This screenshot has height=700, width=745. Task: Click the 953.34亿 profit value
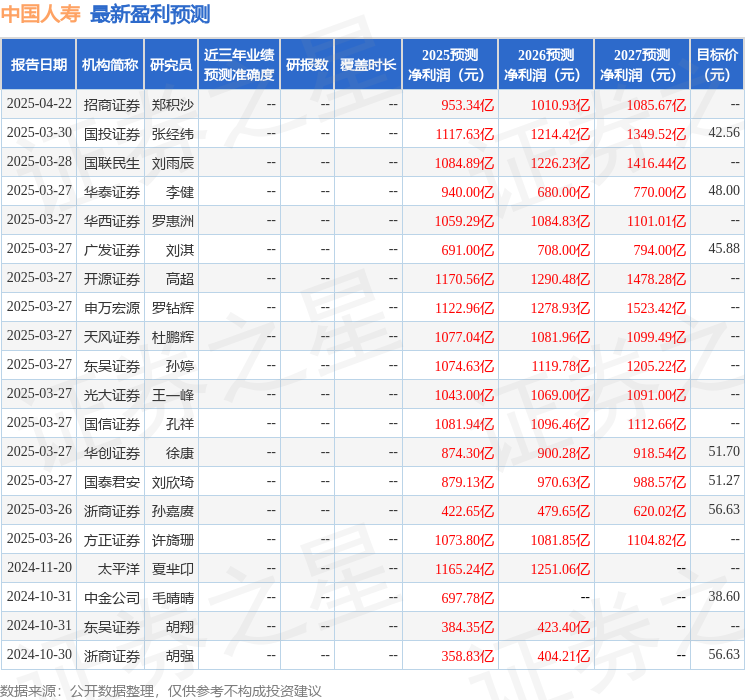pyautogui.click(x=468, y=105)
